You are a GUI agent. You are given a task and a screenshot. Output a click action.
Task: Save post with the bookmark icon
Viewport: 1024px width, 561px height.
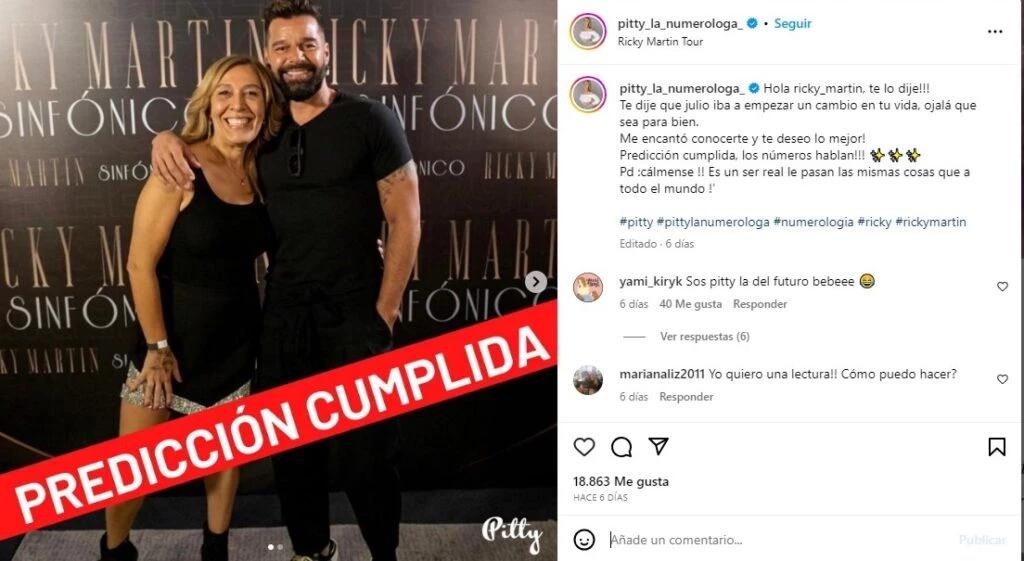997,447
